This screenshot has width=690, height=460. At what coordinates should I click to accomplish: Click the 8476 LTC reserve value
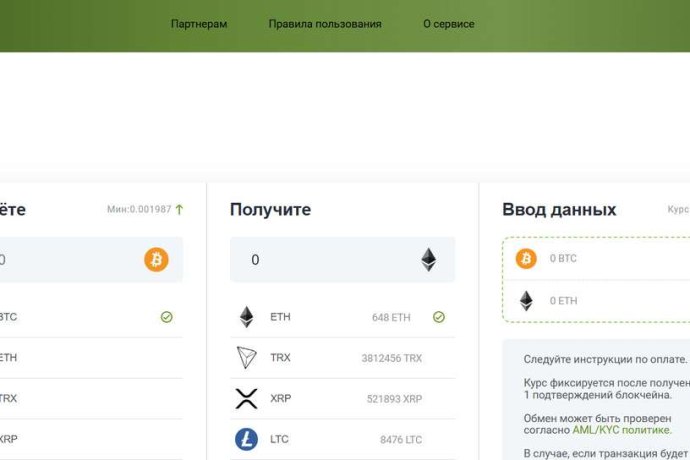pyautogui.click(x=401, y=439)
